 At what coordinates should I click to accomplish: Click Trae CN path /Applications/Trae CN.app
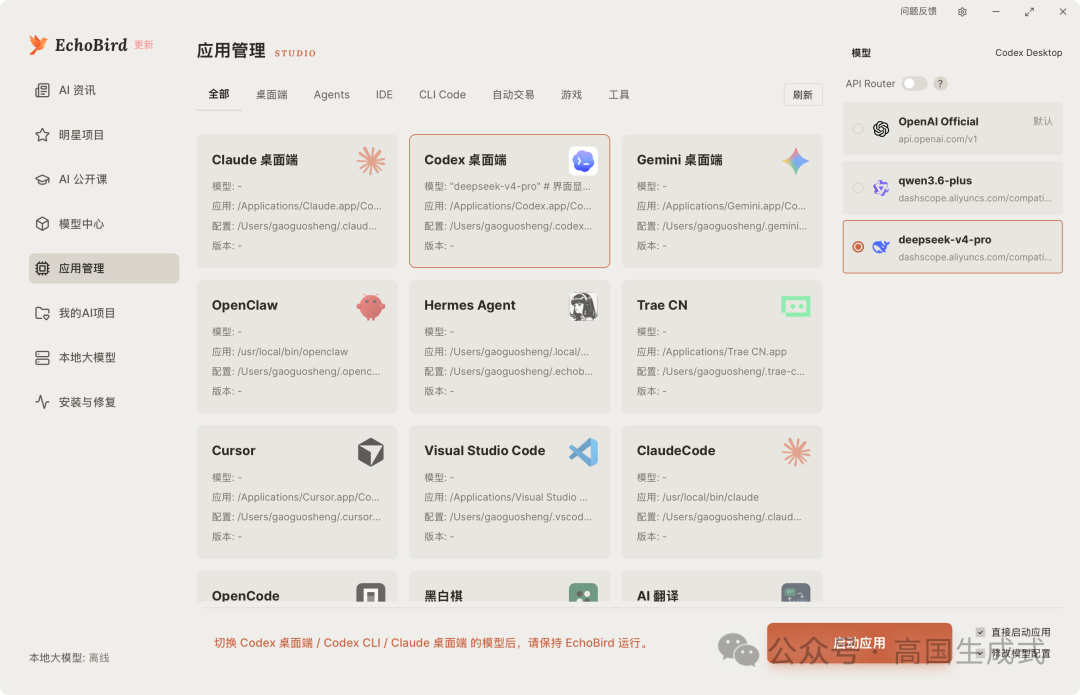[725, 351]
